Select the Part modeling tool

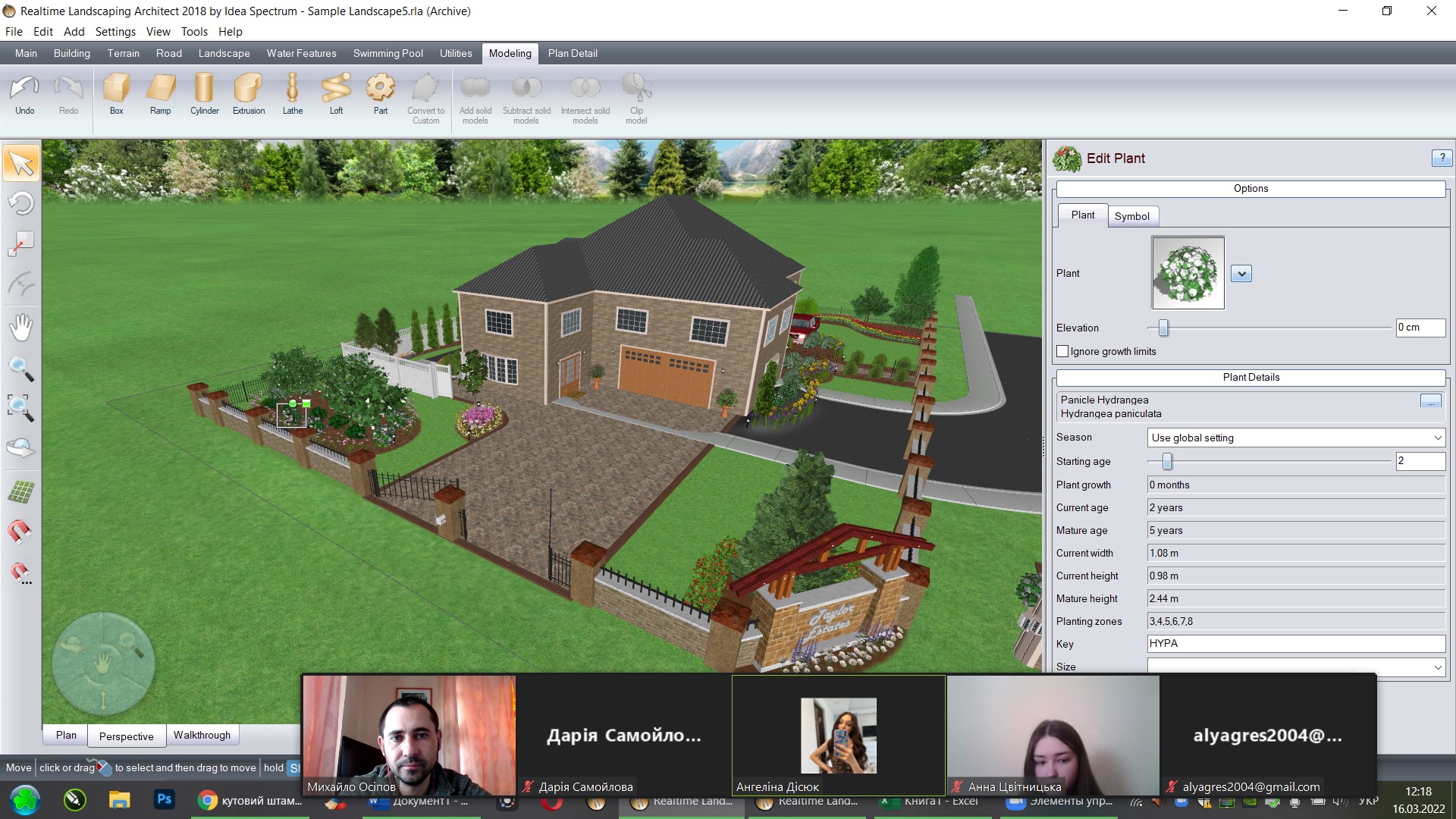pos(381,95)
